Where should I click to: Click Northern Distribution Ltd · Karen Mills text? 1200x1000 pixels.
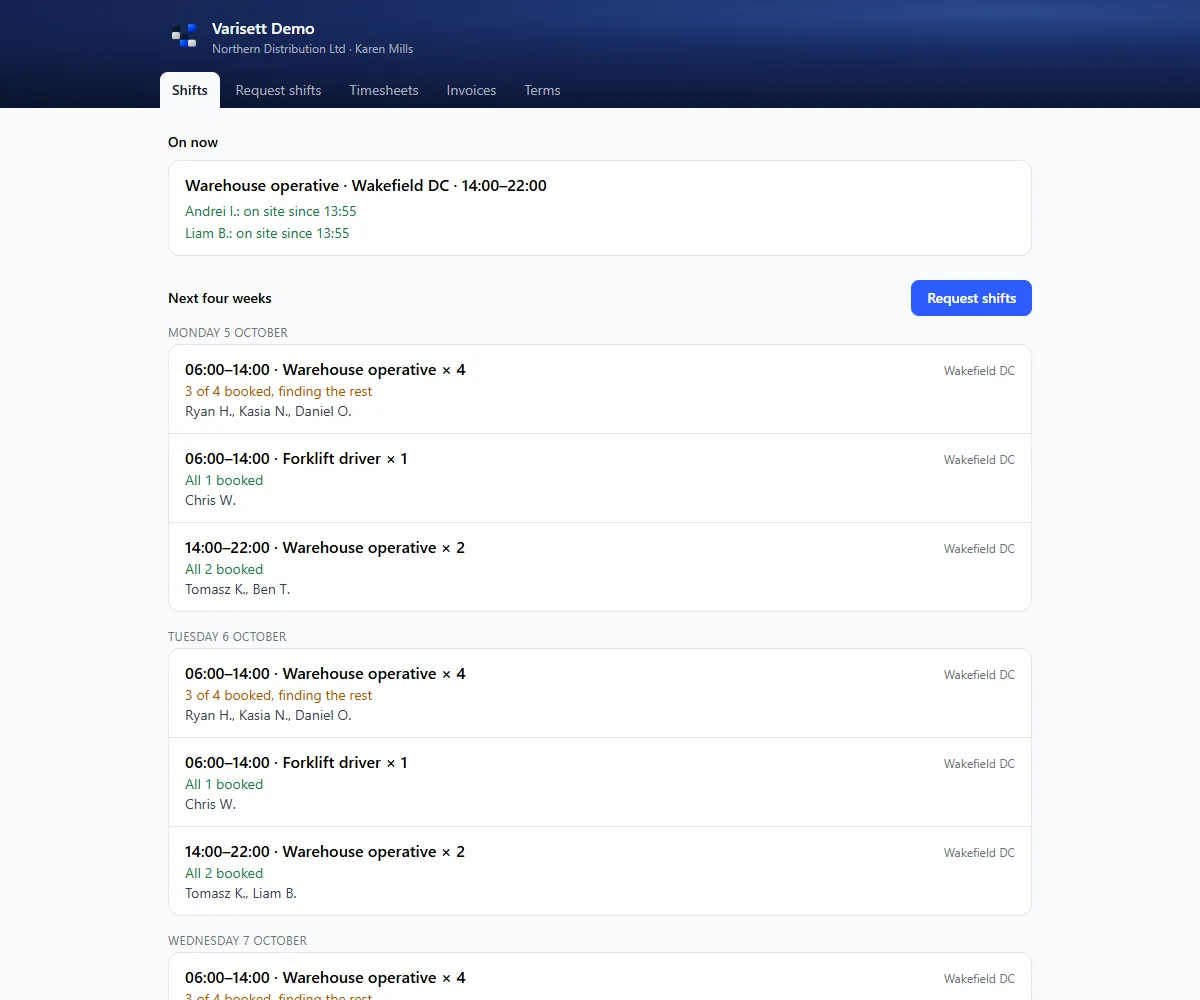click(x=312, y=49)
